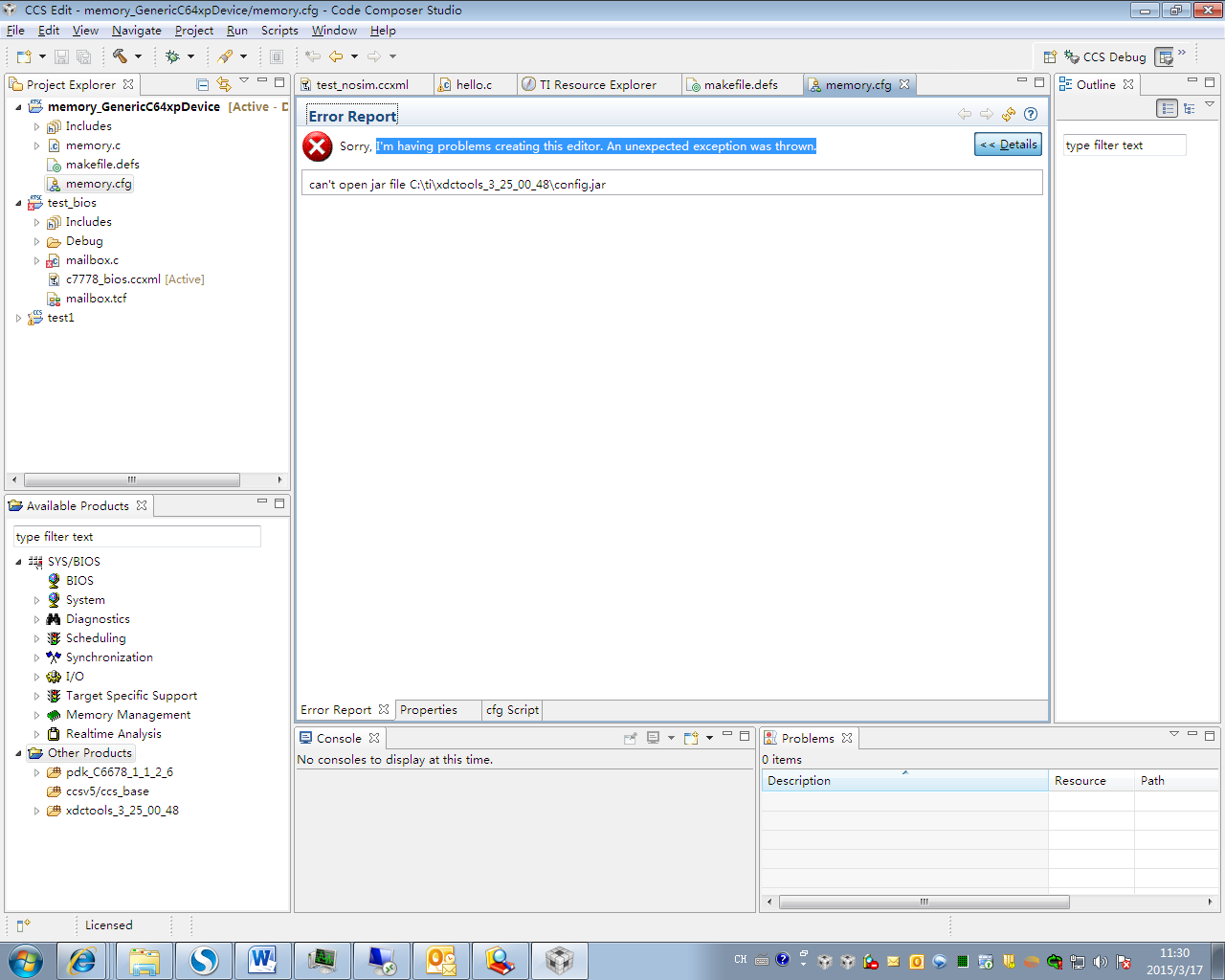Open help icon in Error Report header
Image resolution: width=1225 pixels, height=980 pixels.
pyautogui.click(x=1031, y=114)
